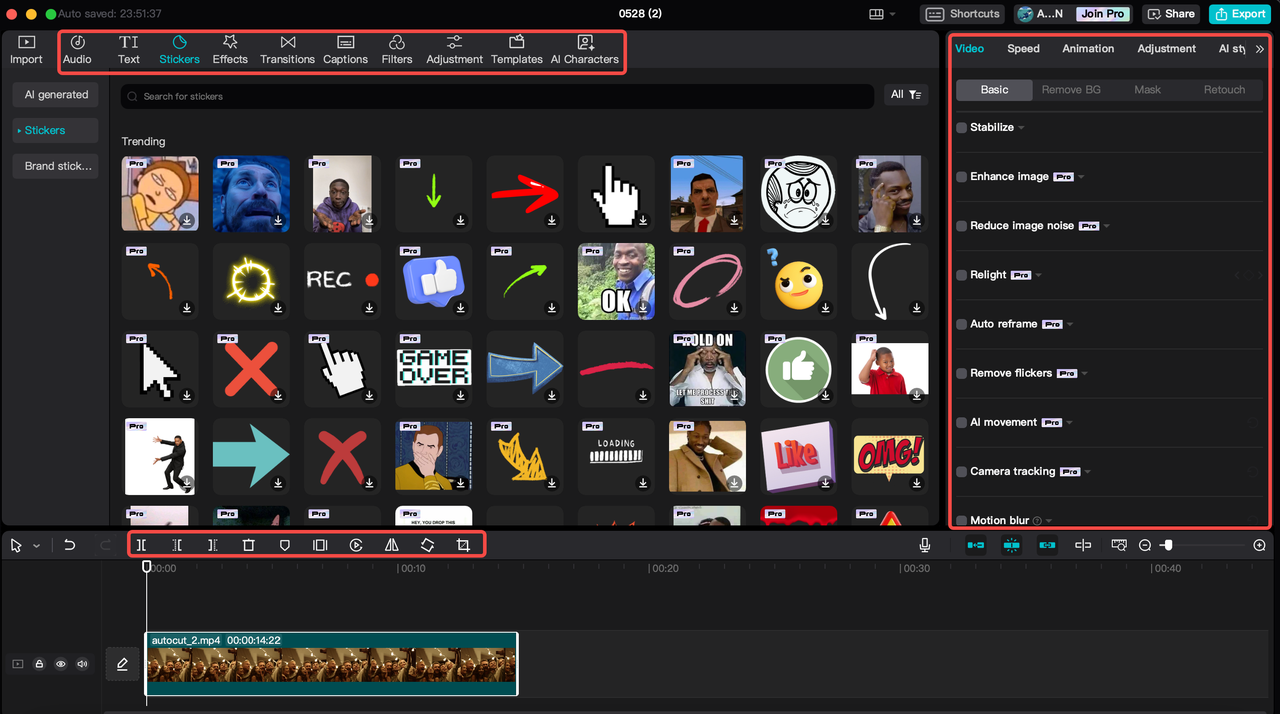Select the Brand stickers category

[x=56, y=166]
